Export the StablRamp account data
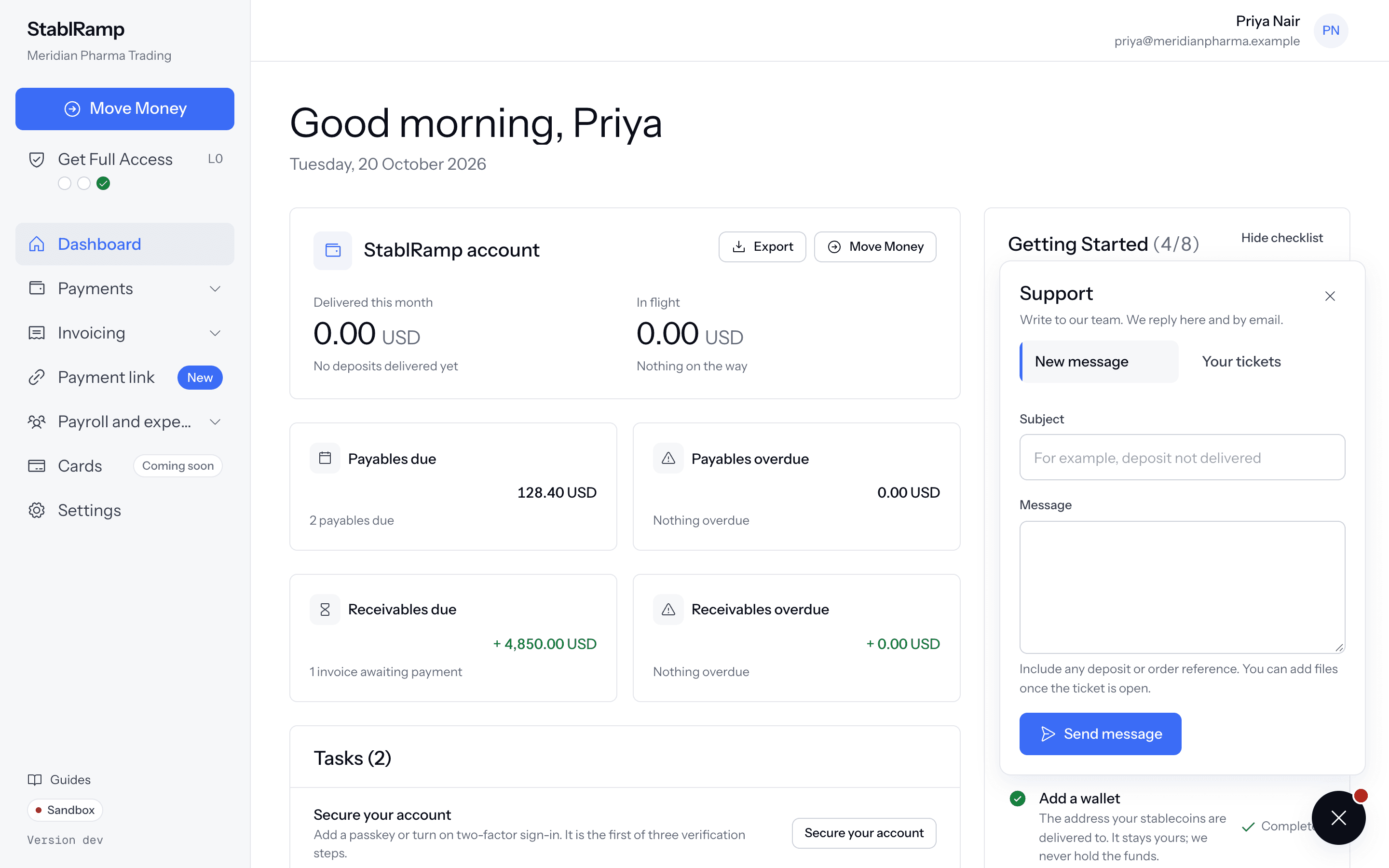1389x868 pixels. tap(762, 247)
